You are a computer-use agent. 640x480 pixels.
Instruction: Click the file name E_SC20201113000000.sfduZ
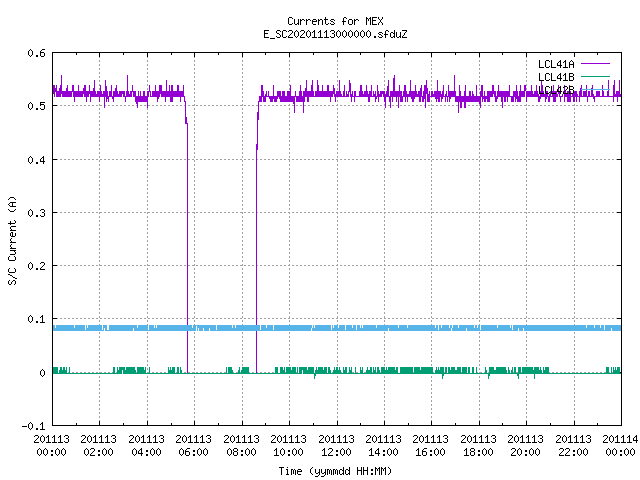(x=335, y=34)
